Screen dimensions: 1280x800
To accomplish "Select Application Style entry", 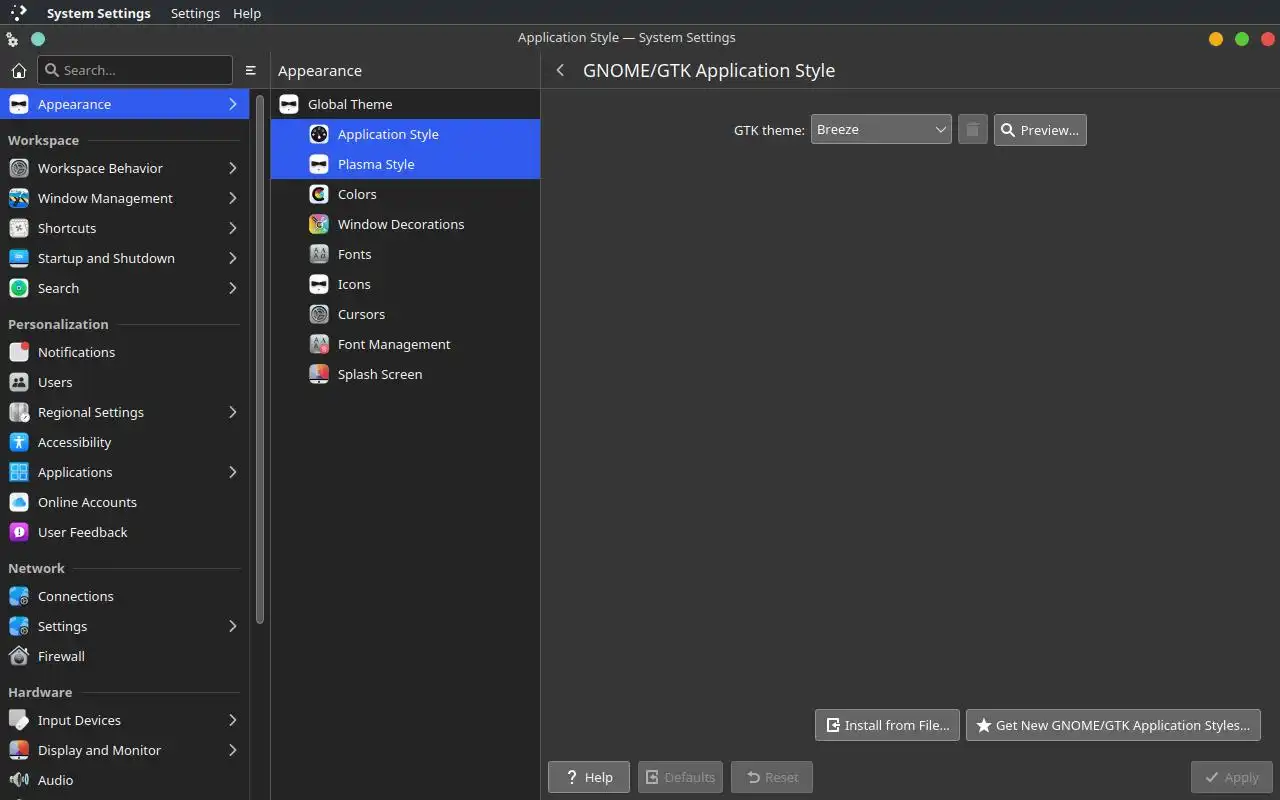I will click(405, 134).
